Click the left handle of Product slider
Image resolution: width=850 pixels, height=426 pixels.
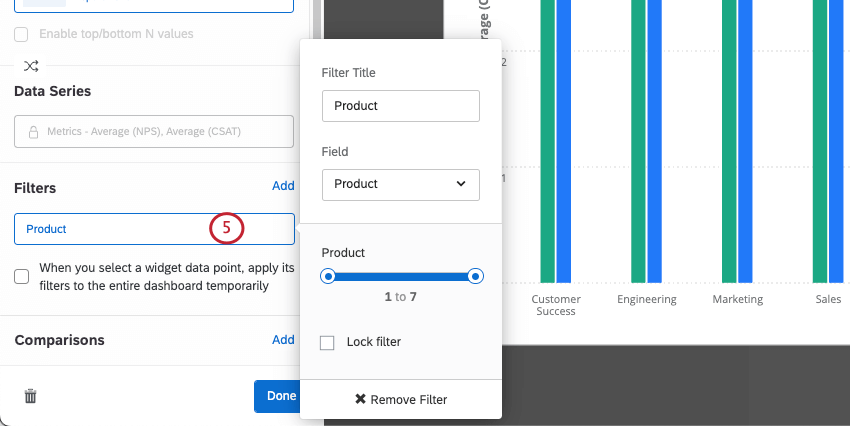[328, 276]
